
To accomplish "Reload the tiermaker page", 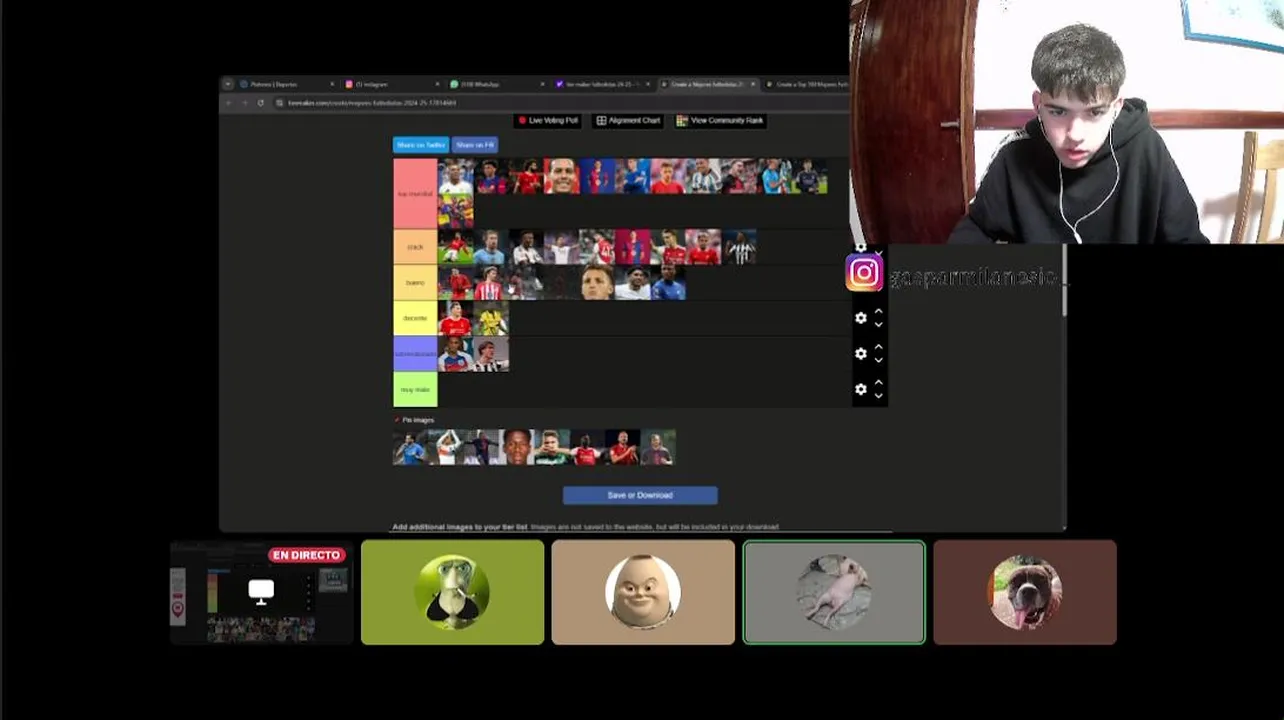I will click(260, 103).
